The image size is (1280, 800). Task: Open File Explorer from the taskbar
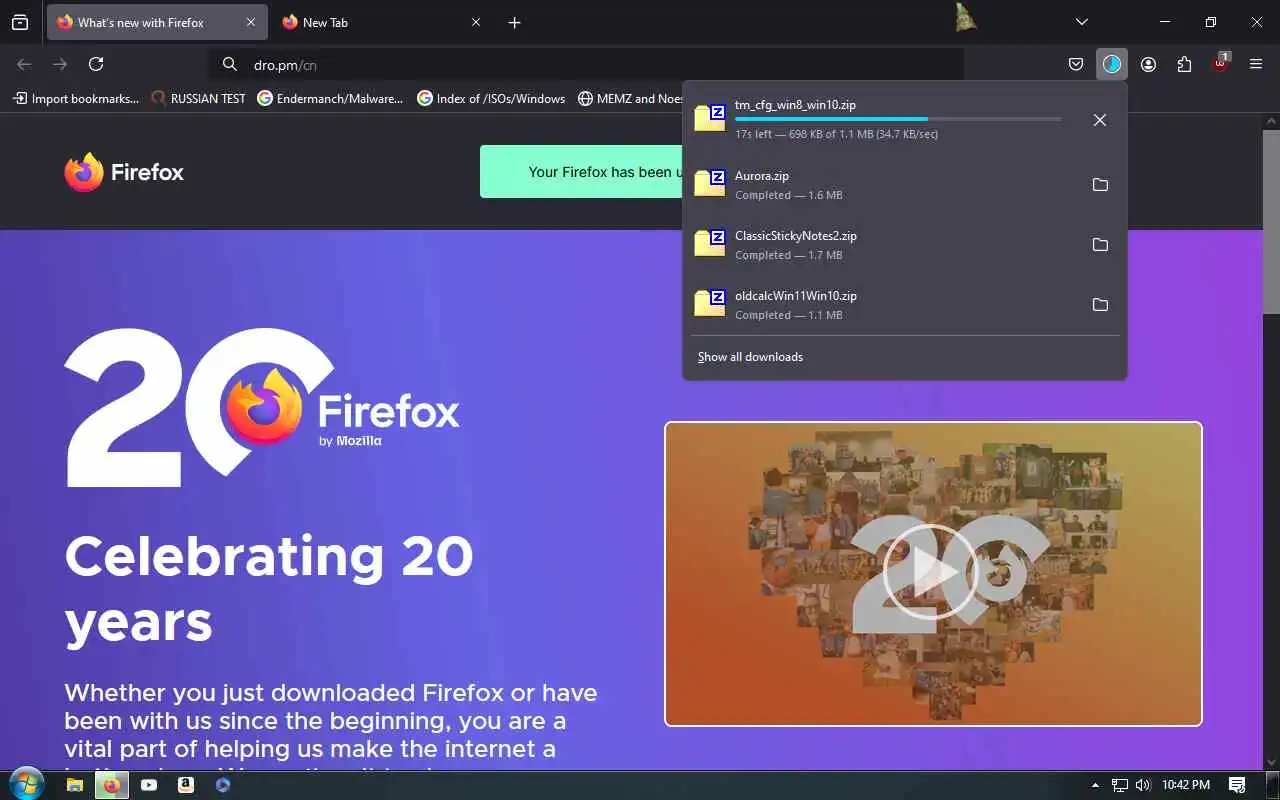pos(74,785)
